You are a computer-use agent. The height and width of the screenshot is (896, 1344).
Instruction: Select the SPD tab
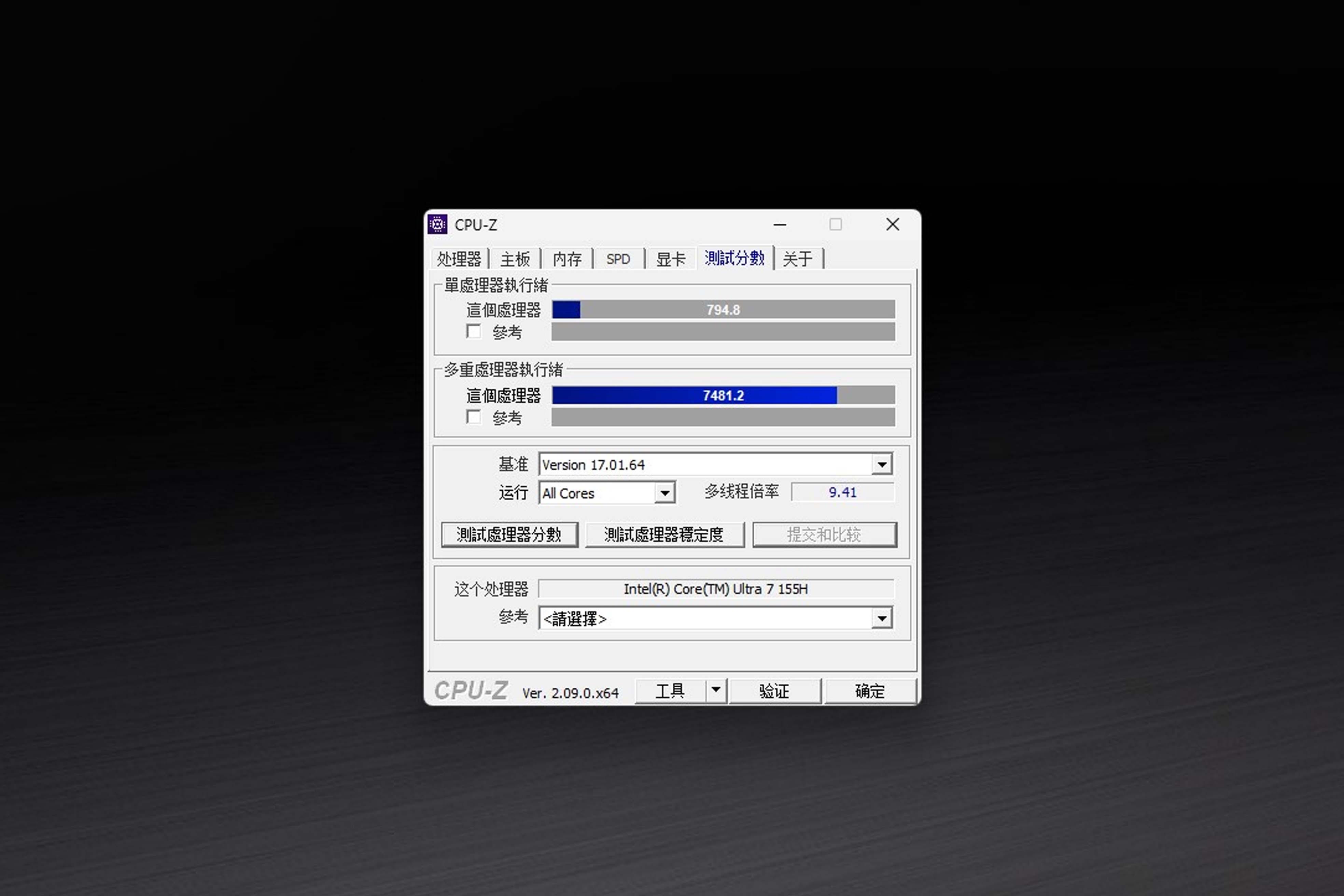pos(618,259)
